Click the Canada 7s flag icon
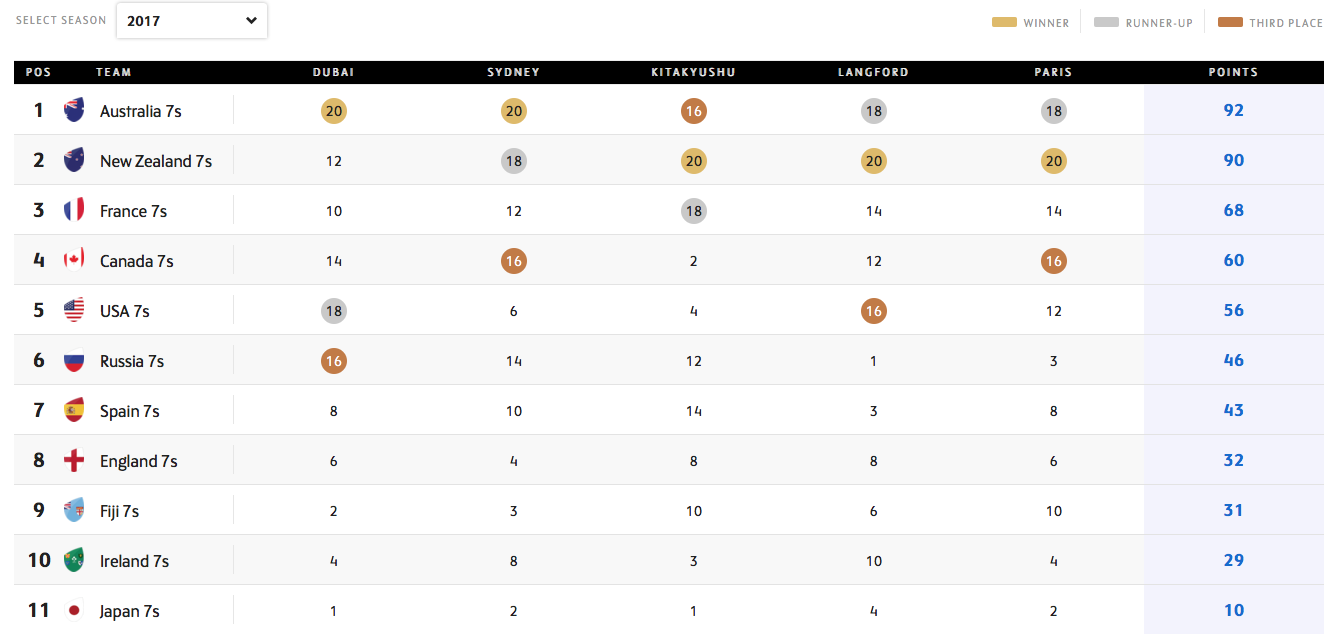 [x=74, y=261]
